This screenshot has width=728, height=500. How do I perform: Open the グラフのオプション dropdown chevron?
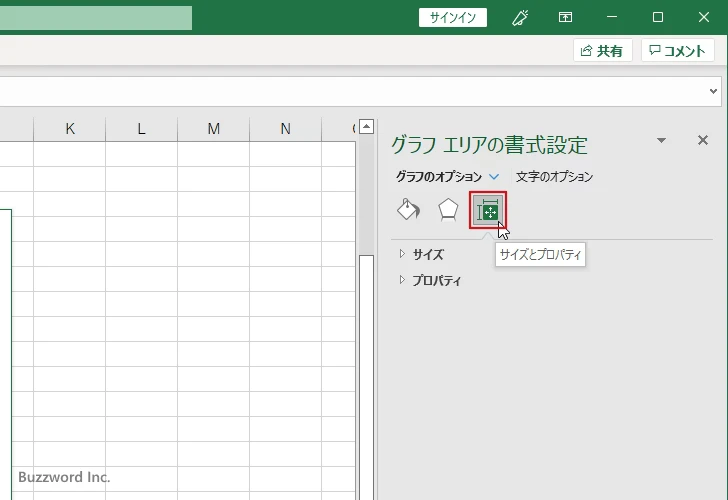pos(494,176)
